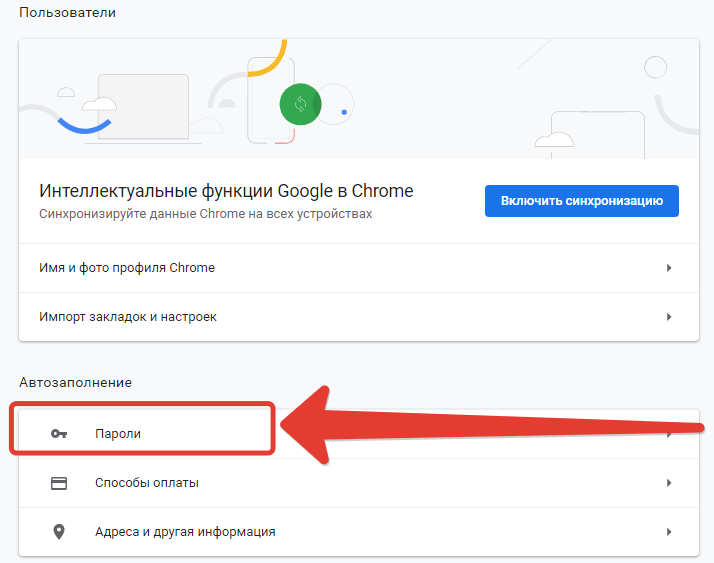Image resolution: width=714 pixels, height=563 pixels.
Task: Click the Синхронизируйте данные Chrome subtitle text
Action: pyautogui.click(x=205, y=214)
